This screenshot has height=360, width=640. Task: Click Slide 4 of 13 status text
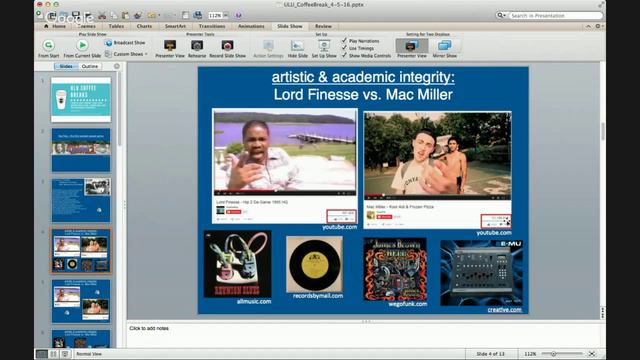pos(490,354)
